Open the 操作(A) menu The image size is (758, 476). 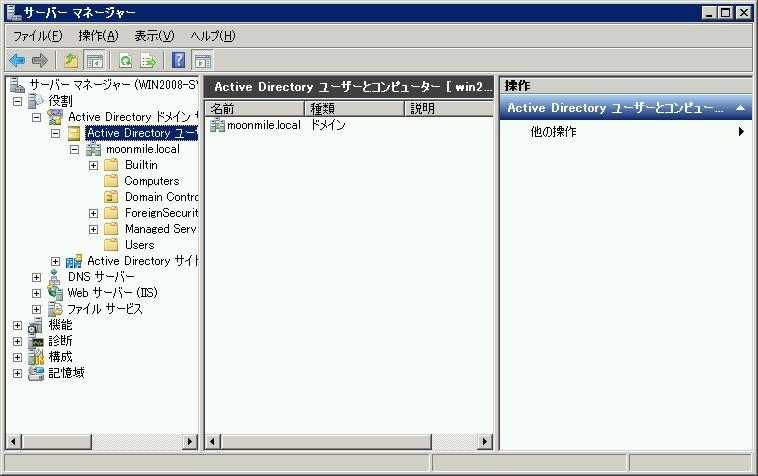point(98,36)
